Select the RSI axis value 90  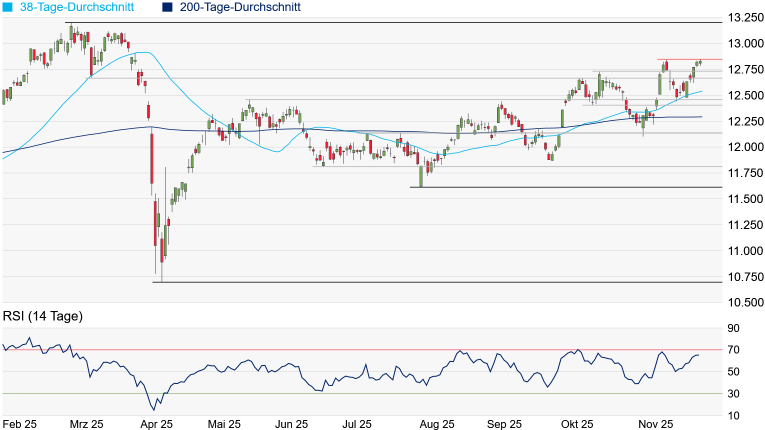733,328
